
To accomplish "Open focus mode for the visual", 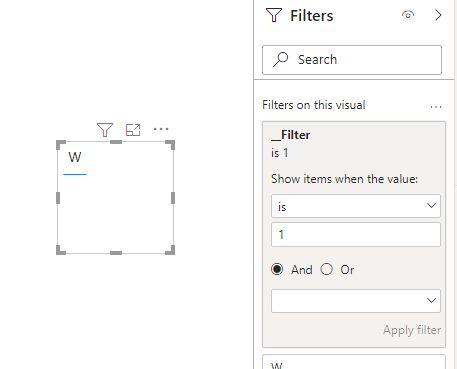I will point(133,130).
